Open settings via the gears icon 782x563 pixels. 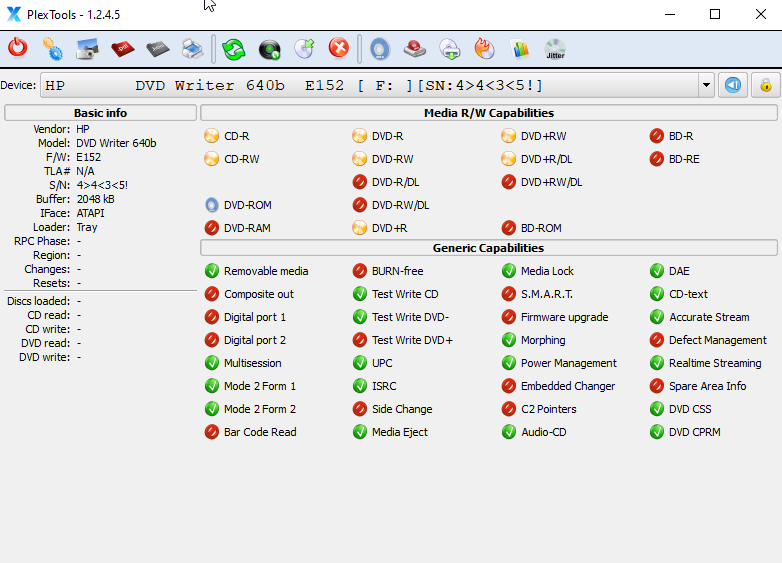pos(52,49)
